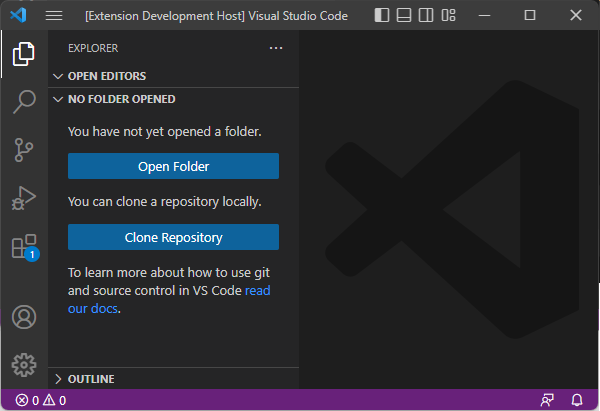Open the Explorer view in activity bar
Screen dimensions: 600x411
tap(24, 54)
